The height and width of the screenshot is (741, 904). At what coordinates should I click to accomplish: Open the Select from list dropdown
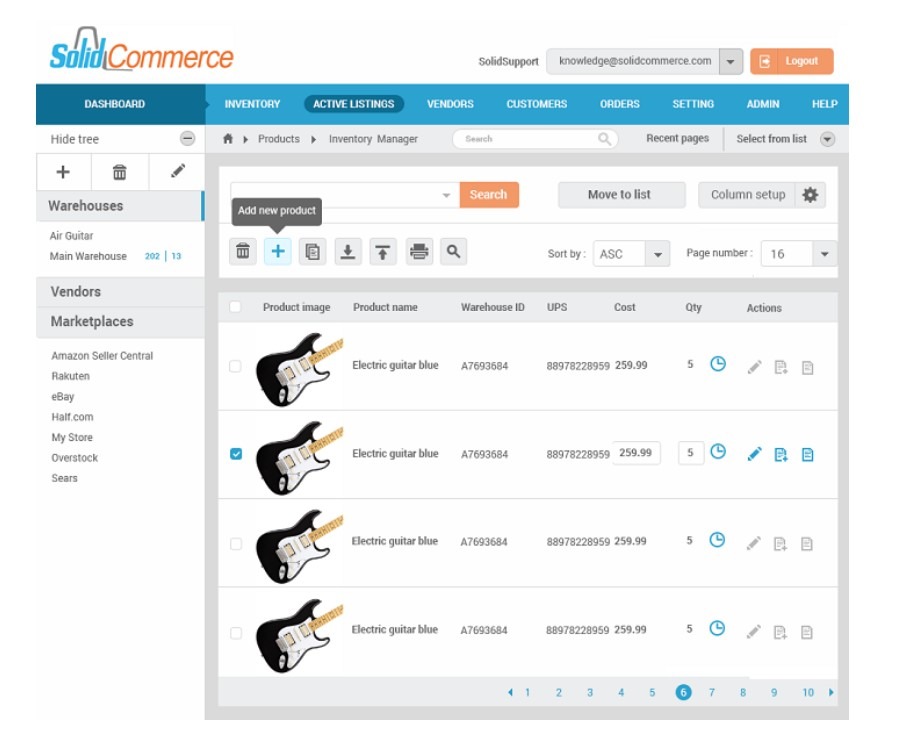pyautogui.click(x=827, y=139)
